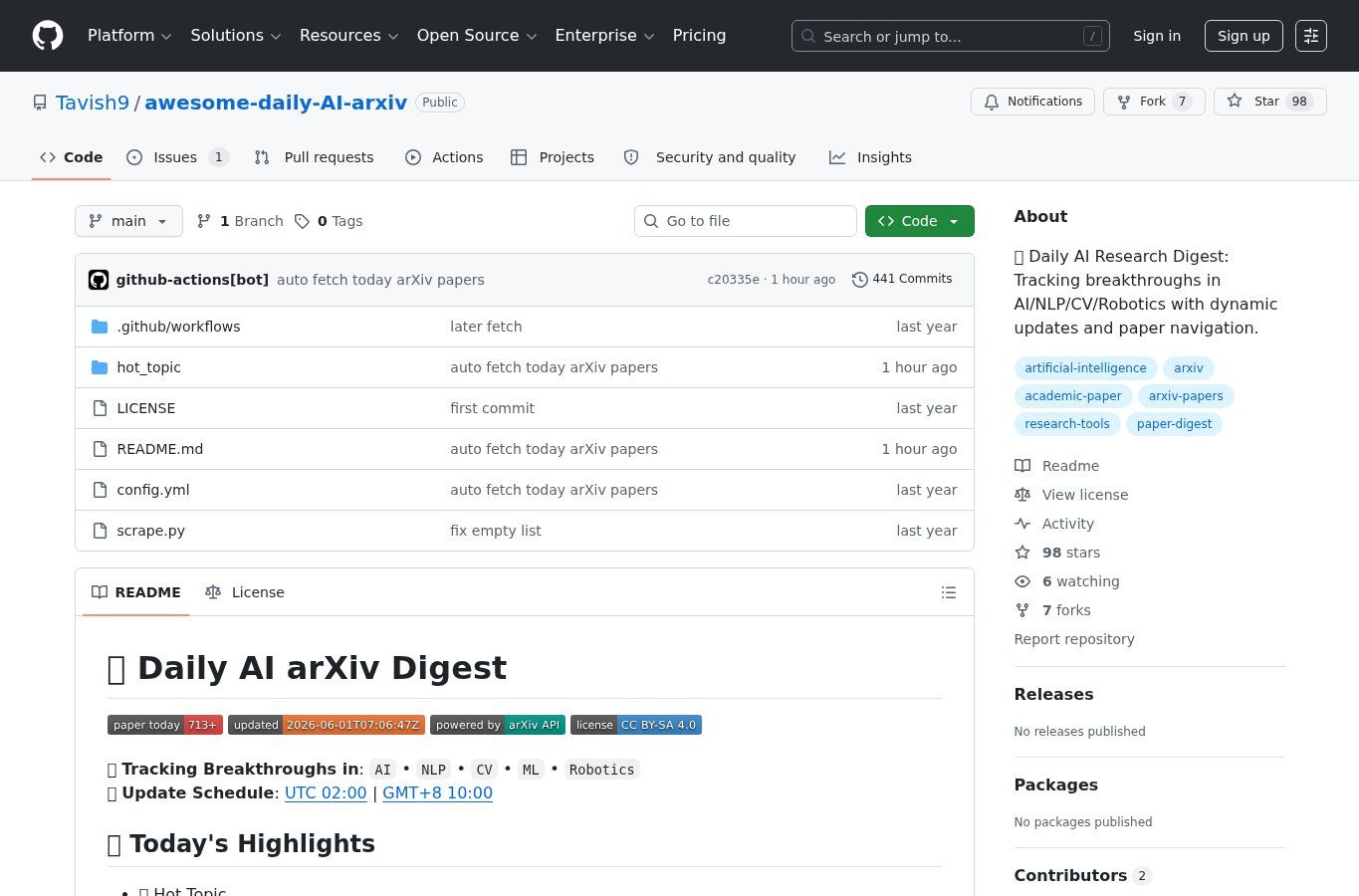The height and width of the screenshot is (896, 1359).
Task: Click the paper-digest topic tag
Action: (x=1174, y=424)
